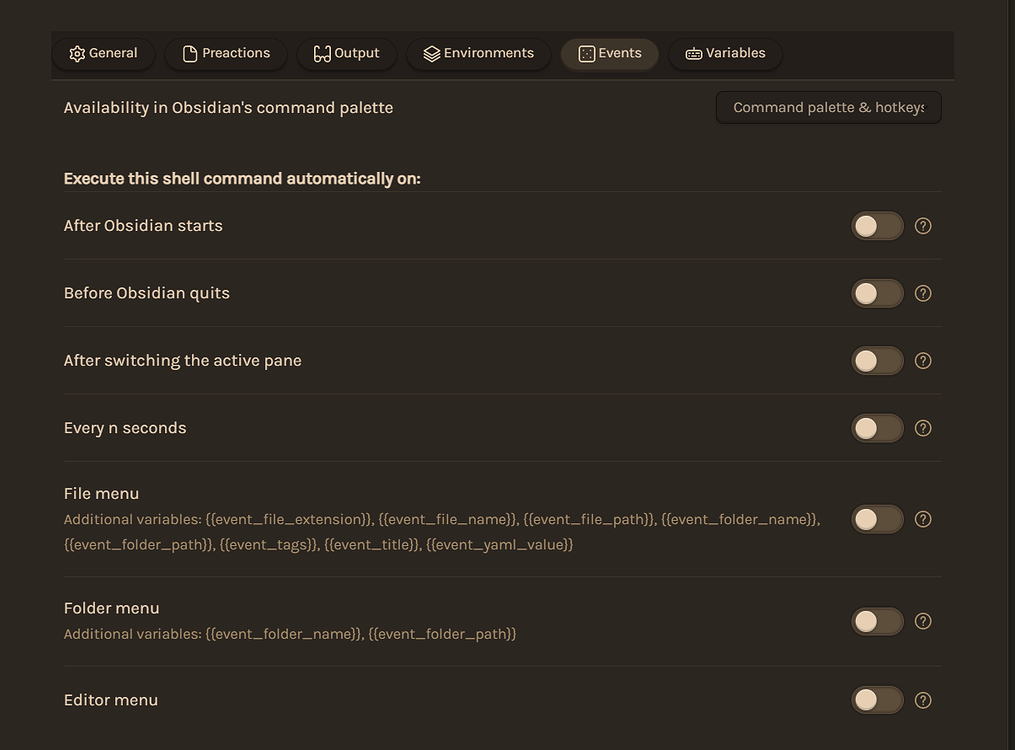This screenshot has width=1015, height=750.
Task: Select the Environments tab
Action: point(478,54)
